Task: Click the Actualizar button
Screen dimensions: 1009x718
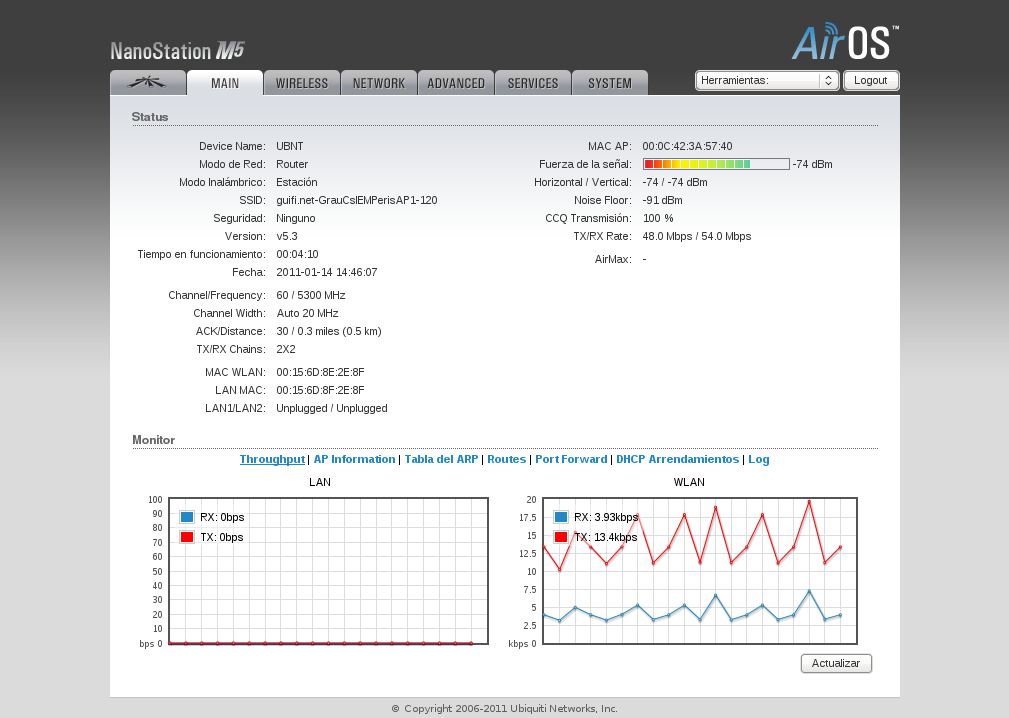Action: [836, 664]
